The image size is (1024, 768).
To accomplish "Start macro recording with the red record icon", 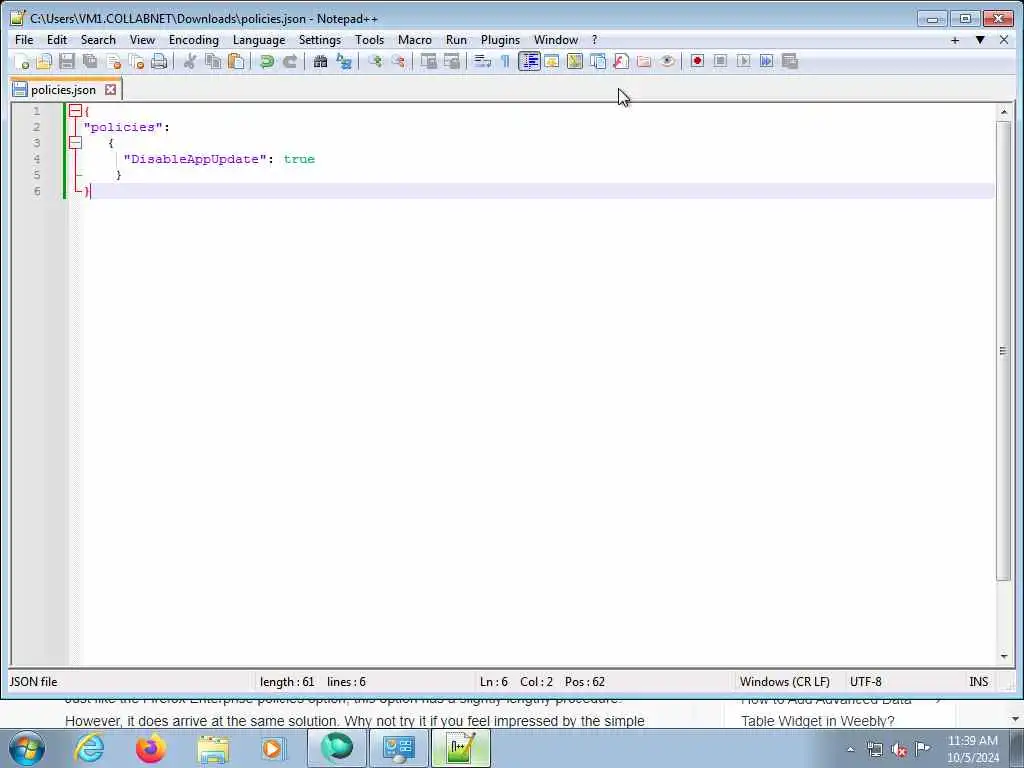I will (x=697, y=61).
